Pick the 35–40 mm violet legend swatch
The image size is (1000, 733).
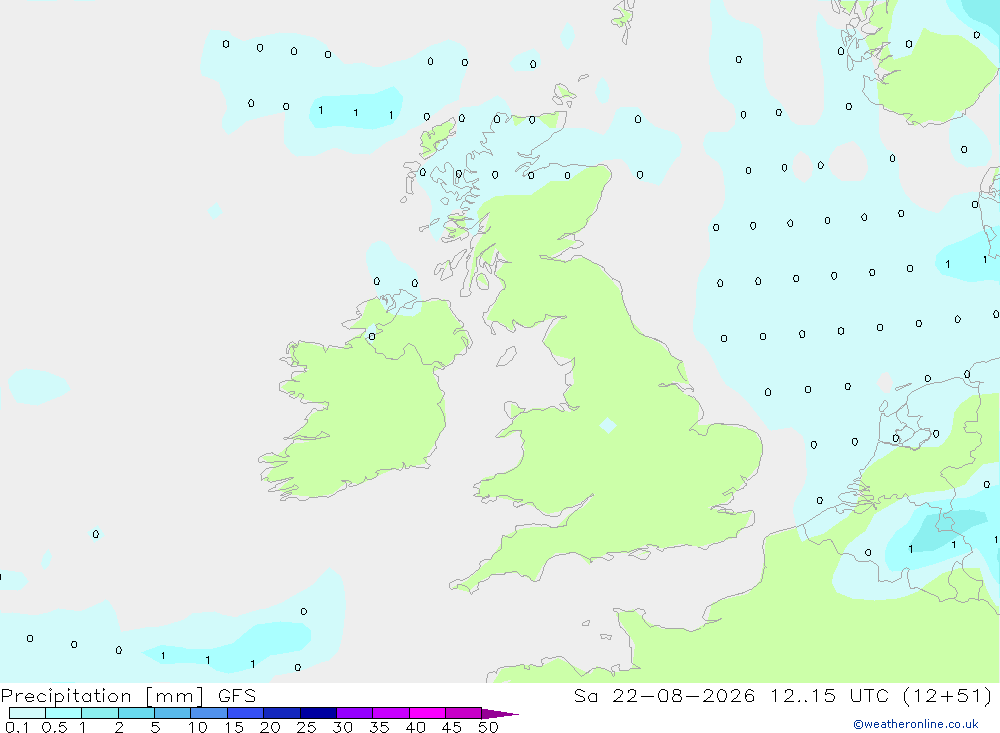391,713
